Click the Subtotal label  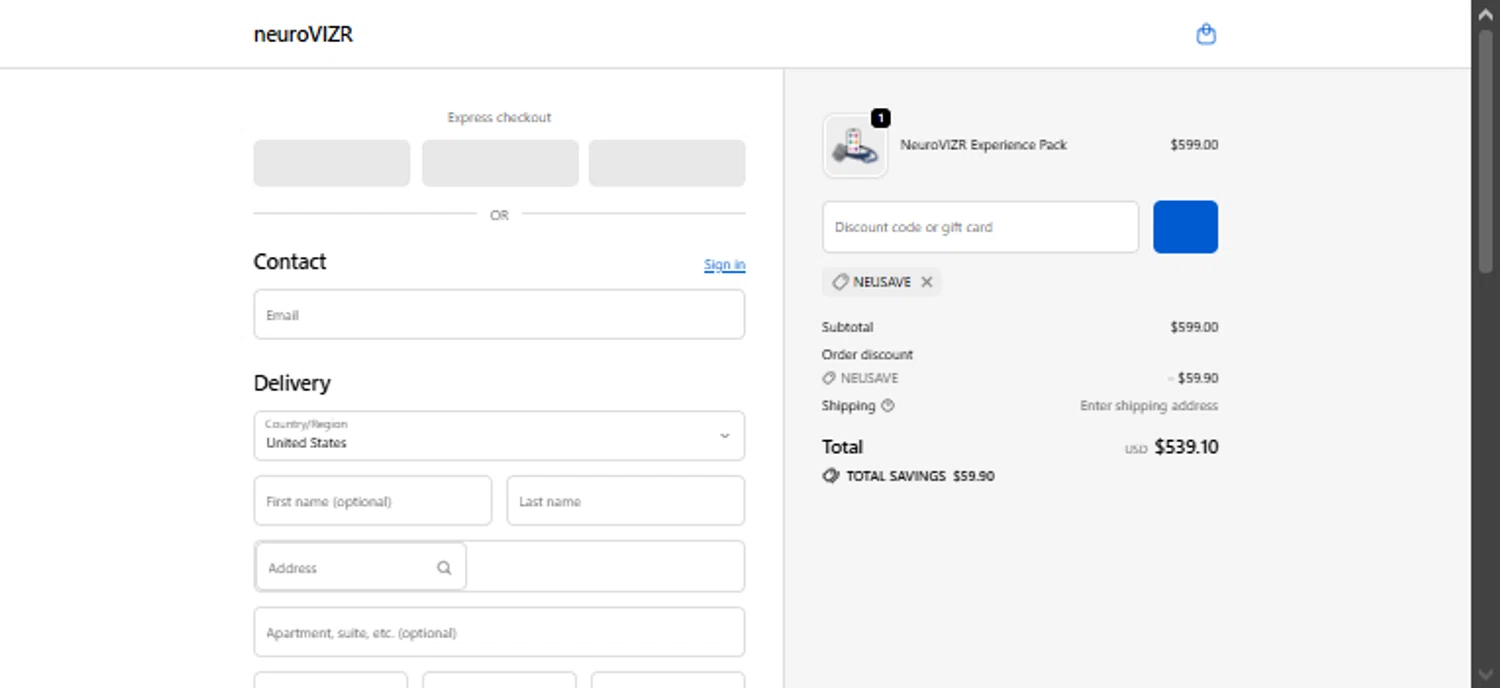click(847, 327)
